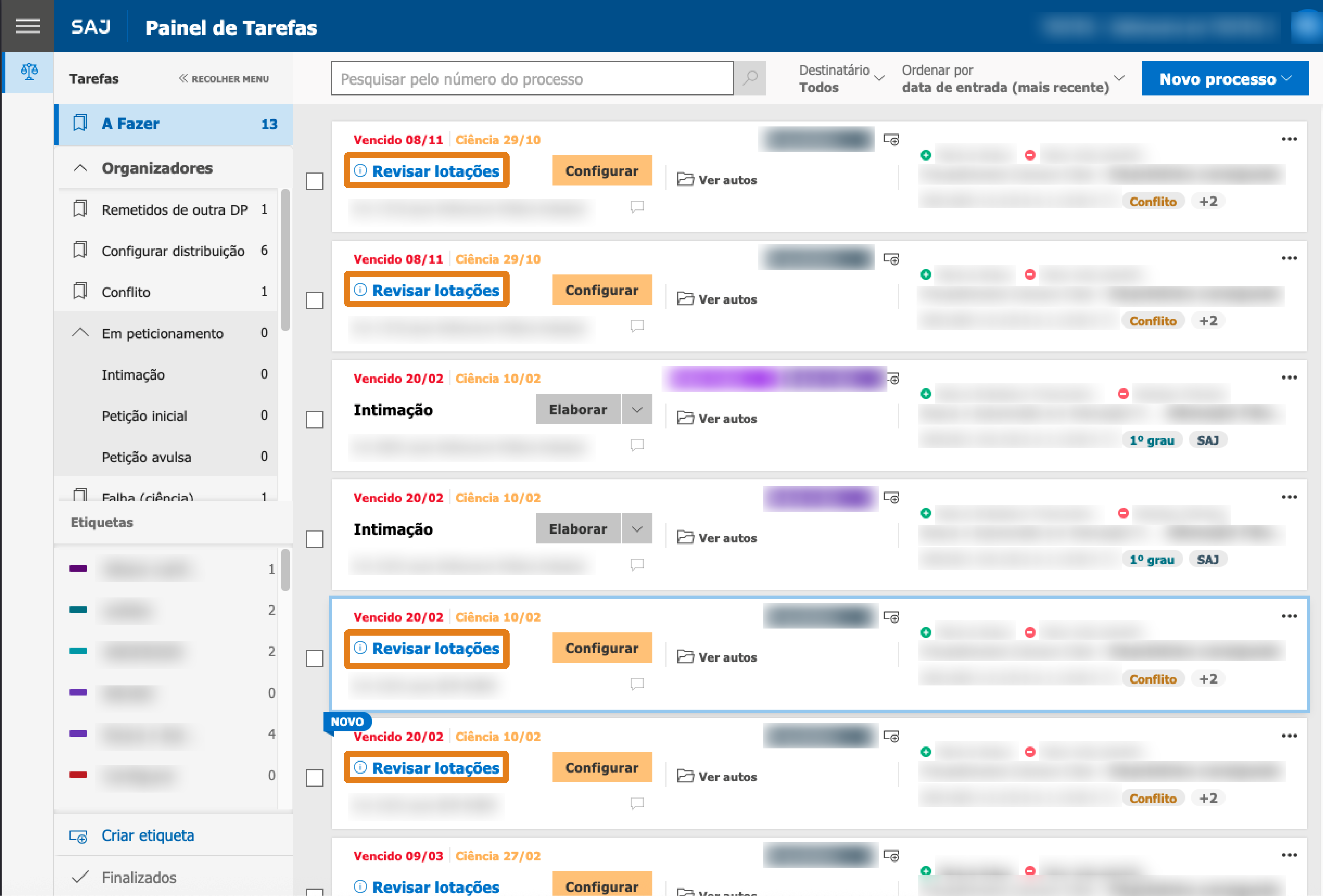The height and width of the screenshot is (896, 1323).
Task: Select the A Fazer task list
Action: 174,124
